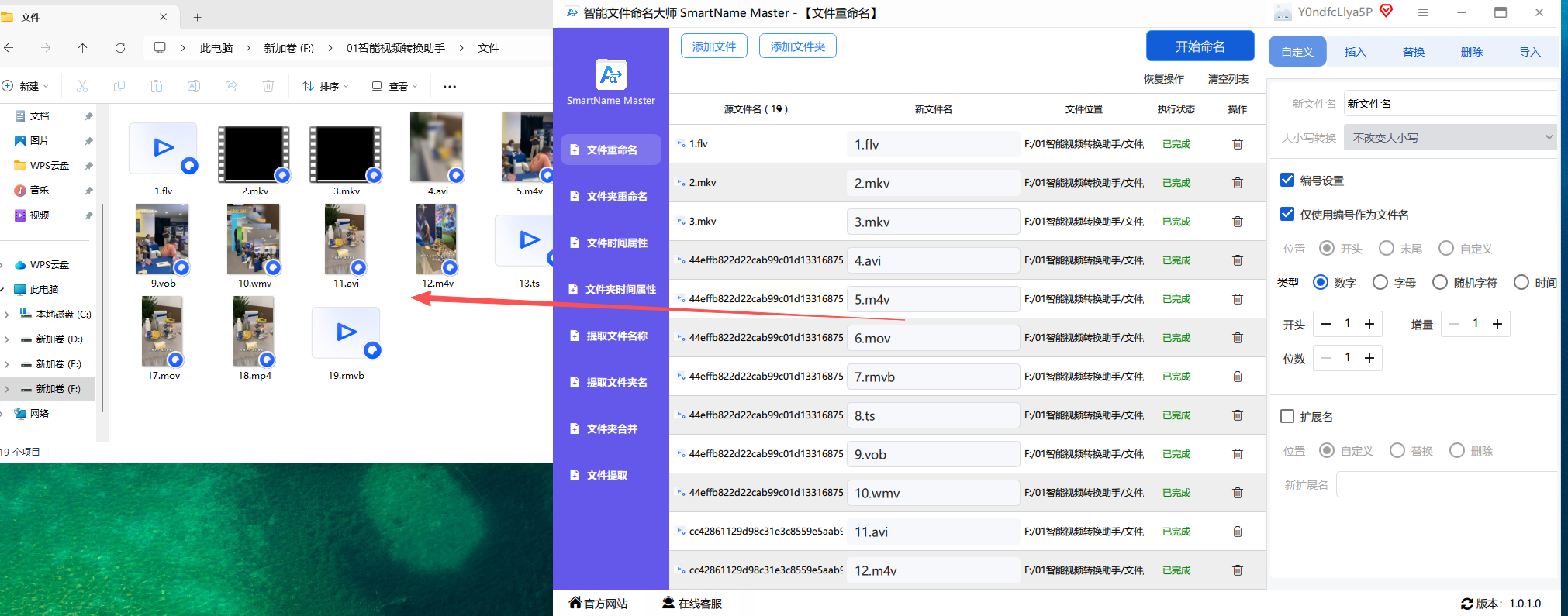Click the Rename icon in Explorer toolbar

click(194, 86)
